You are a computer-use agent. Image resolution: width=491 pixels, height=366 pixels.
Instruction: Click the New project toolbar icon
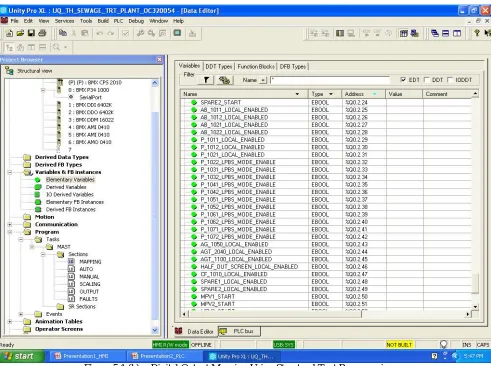9,33
